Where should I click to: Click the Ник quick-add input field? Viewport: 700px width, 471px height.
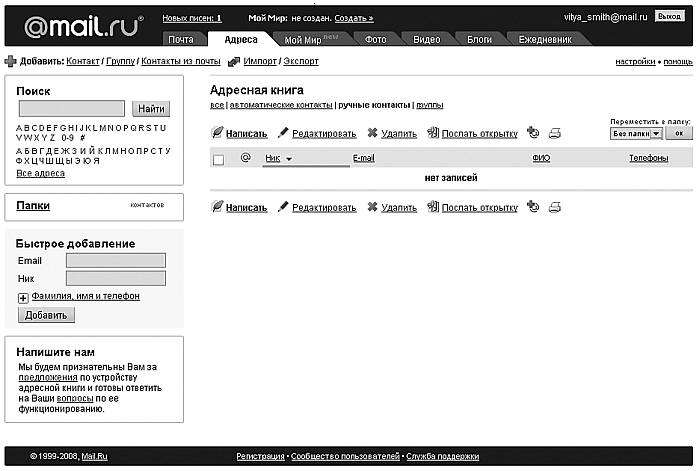coord(116,278)
